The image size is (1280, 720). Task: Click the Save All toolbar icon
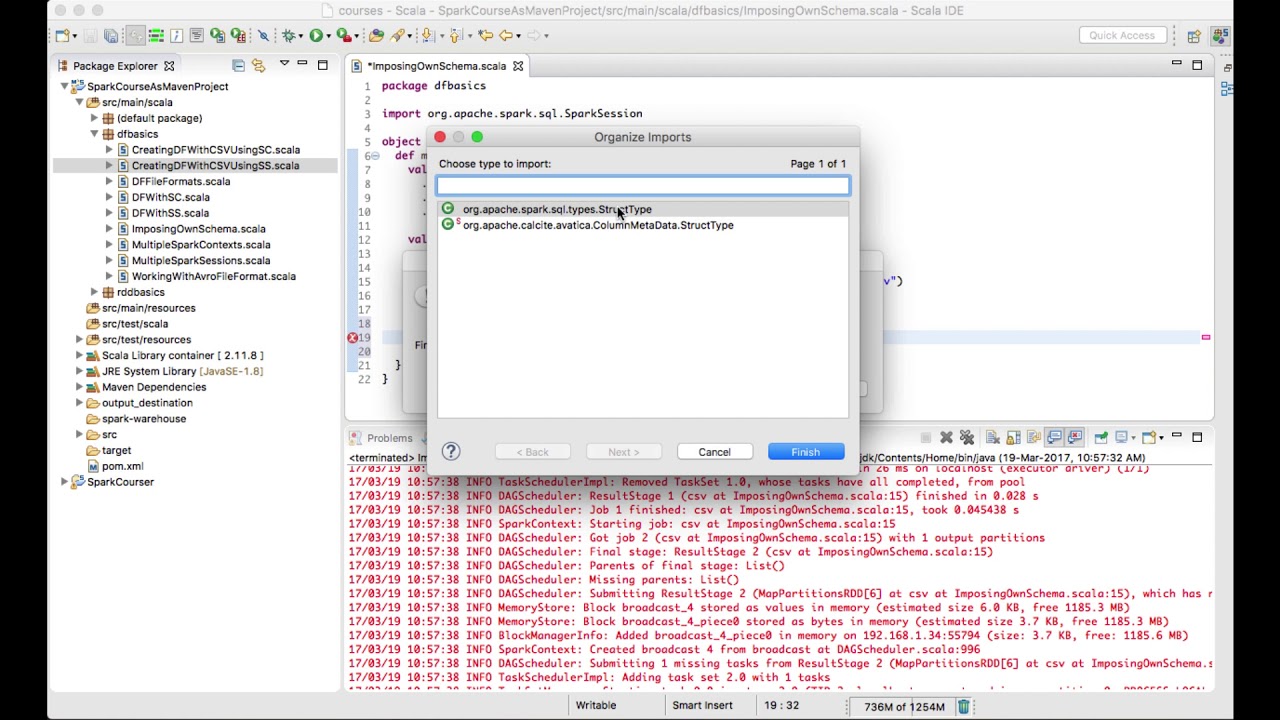coord(111,36)
